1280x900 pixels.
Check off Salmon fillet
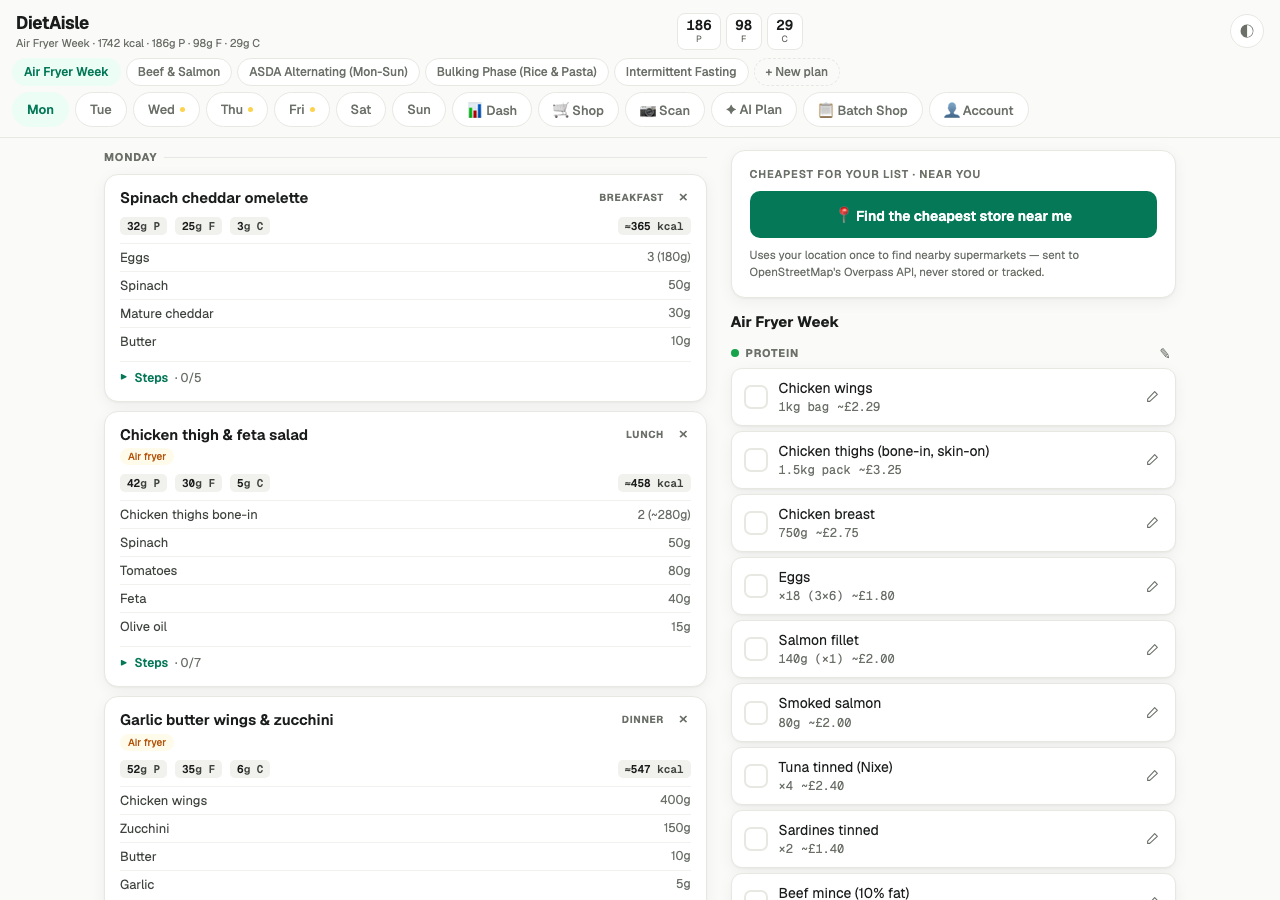point(756,649)
